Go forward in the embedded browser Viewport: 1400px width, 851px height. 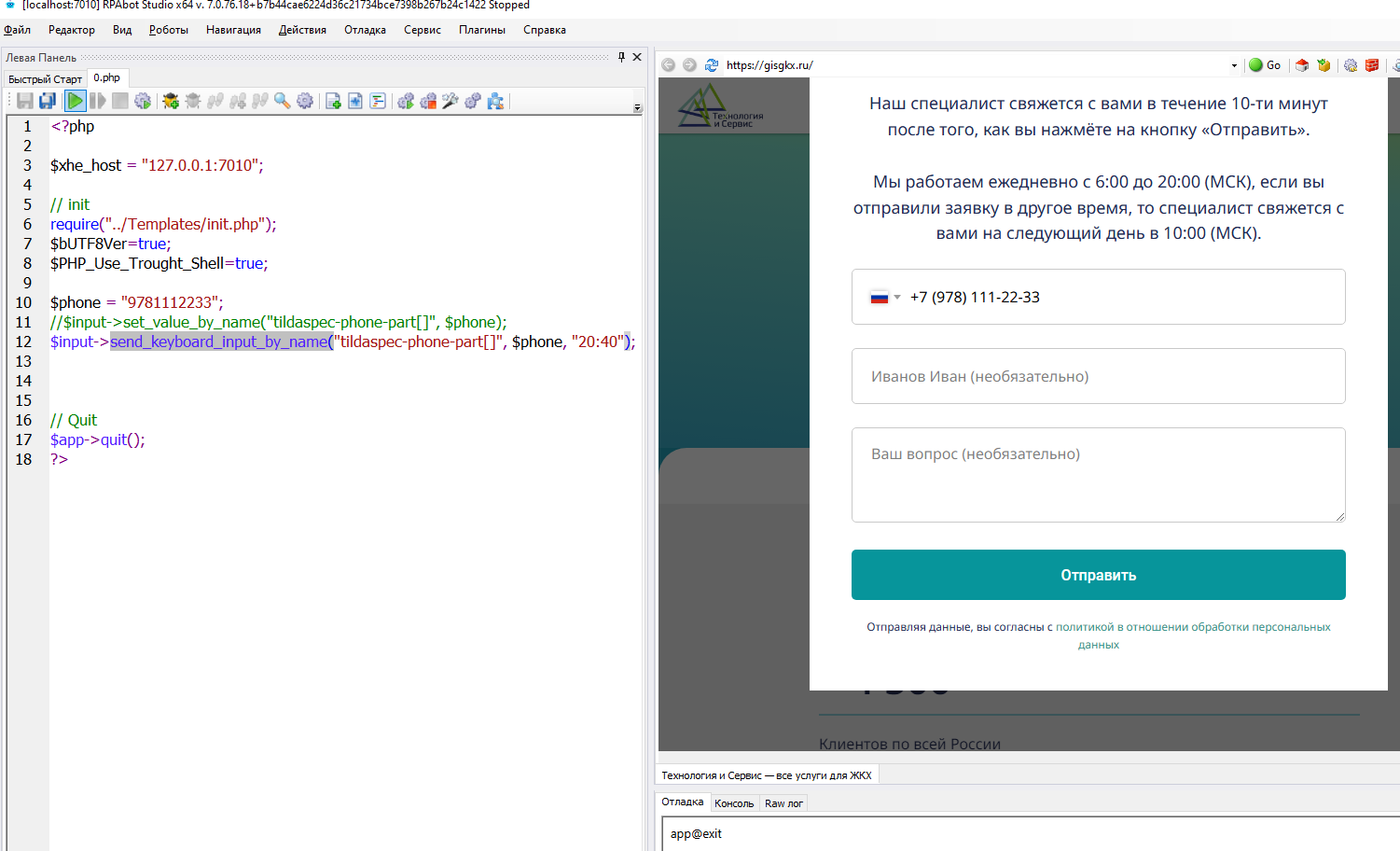point(689,65)
